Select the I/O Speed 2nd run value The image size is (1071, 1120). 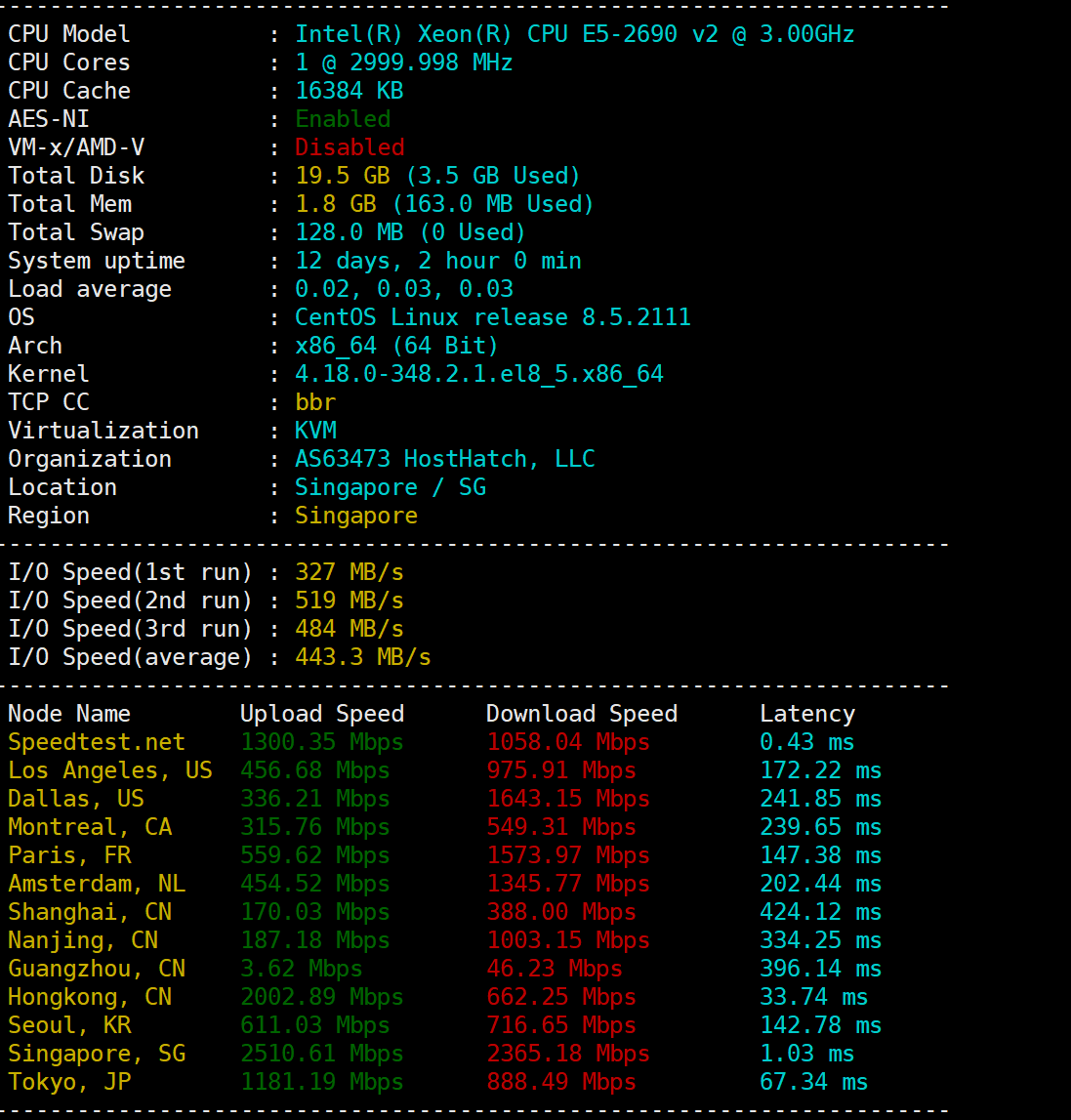[x=349, y=601]
